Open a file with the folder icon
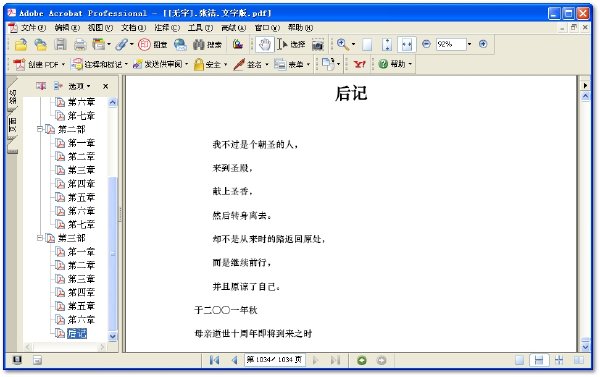The width and height of the screenshot is (600, 377). click(21, 45)
